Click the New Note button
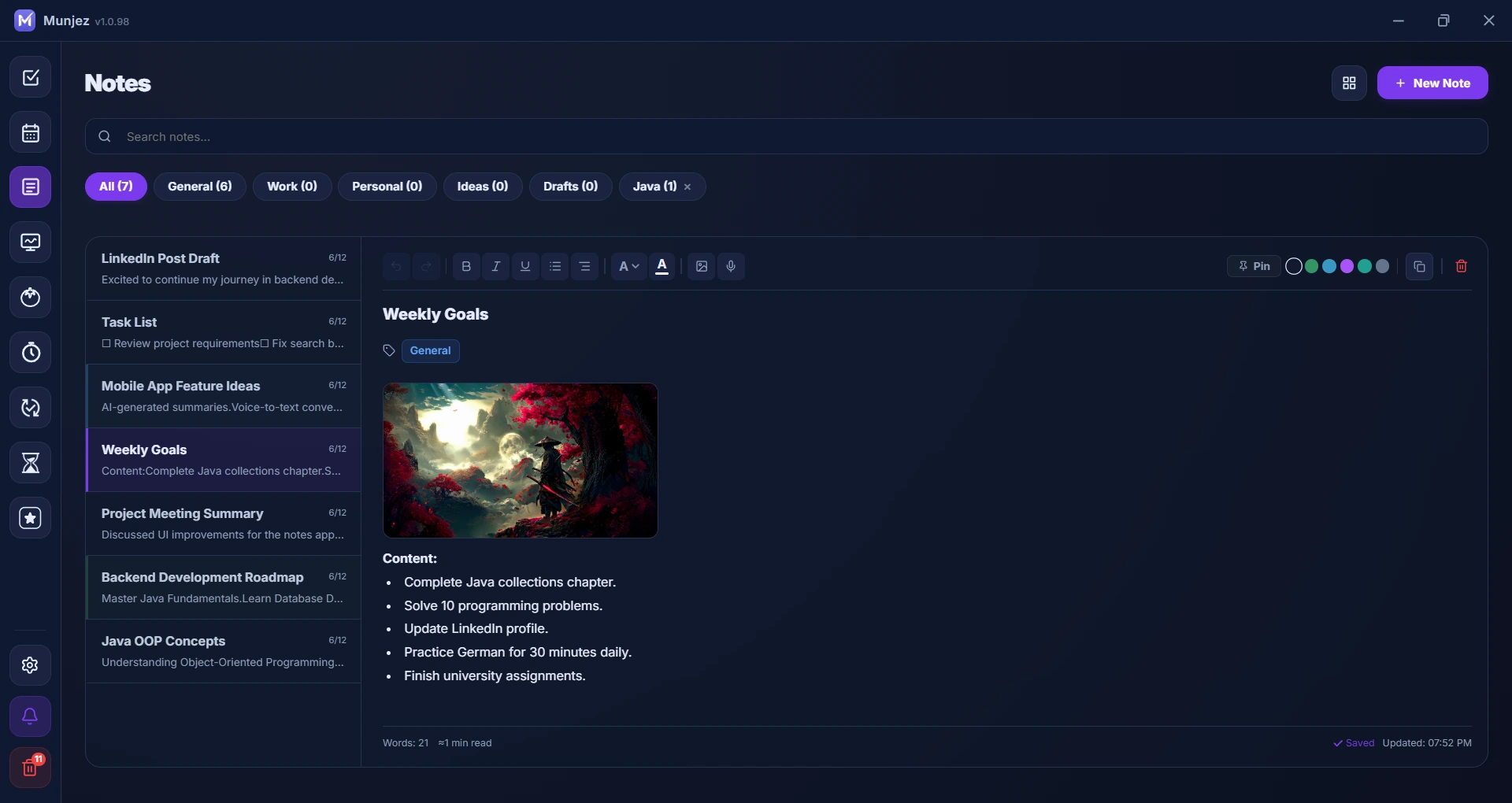The image size is (1512, 803). [x=1432, y=83]
